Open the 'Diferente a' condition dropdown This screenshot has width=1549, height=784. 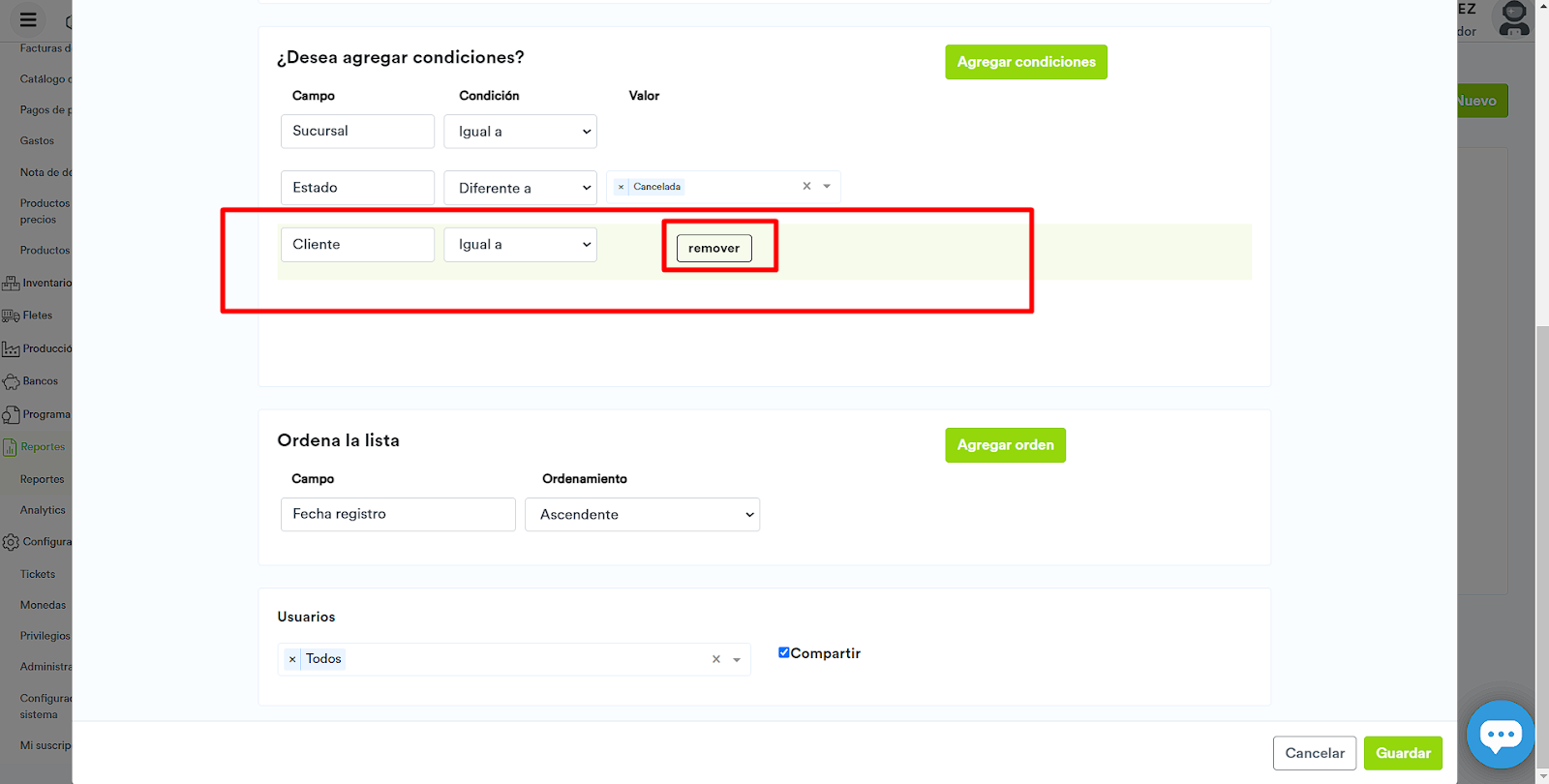521,188
